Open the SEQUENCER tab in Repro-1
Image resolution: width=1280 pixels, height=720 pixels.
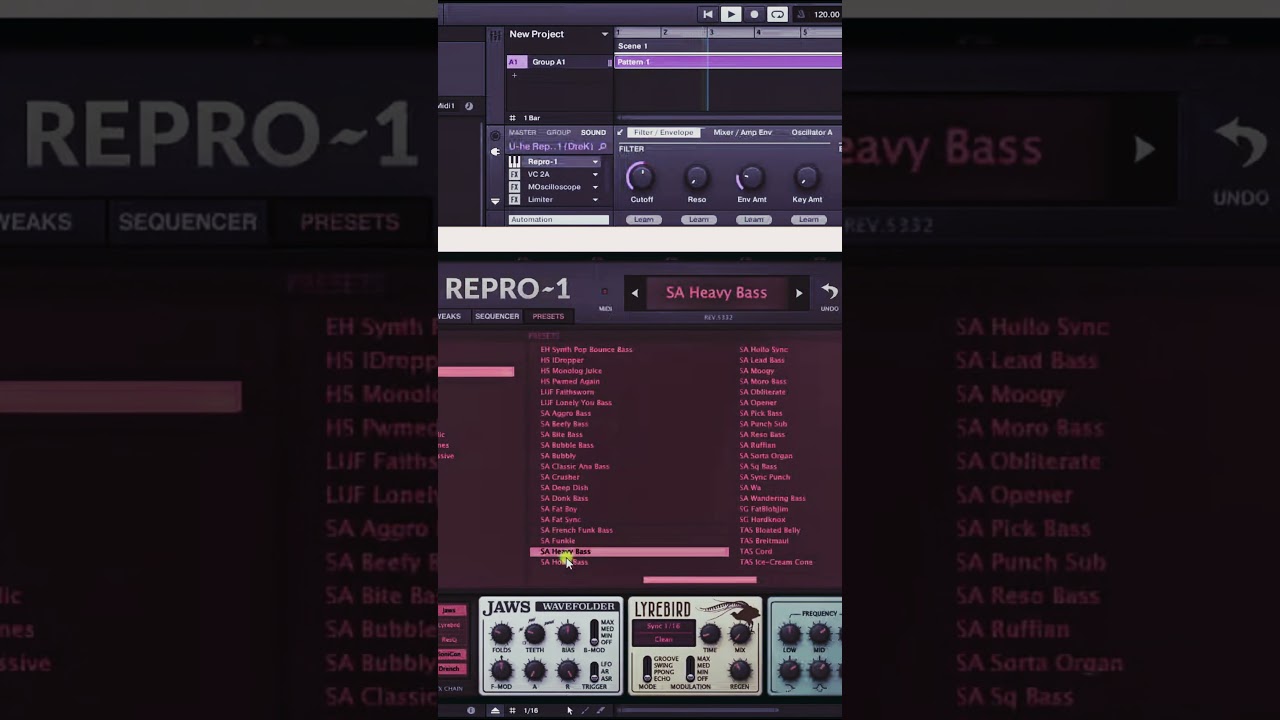(497, 316)
